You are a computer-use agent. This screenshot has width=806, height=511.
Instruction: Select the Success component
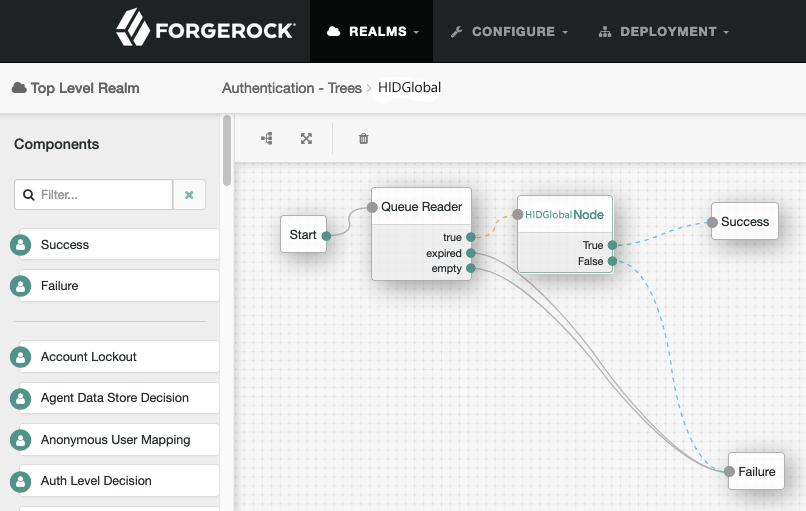click(119, 244)
